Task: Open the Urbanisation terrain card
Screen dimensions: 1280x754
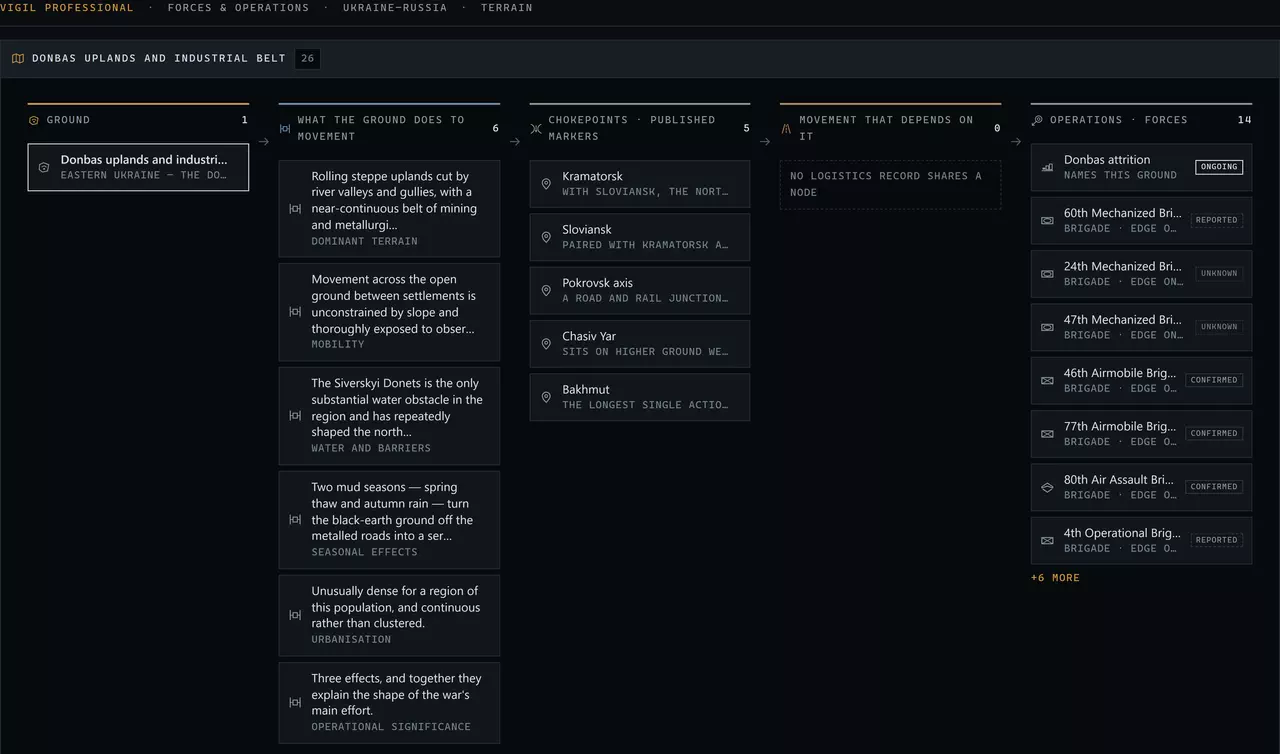Action: click(389, 615)
